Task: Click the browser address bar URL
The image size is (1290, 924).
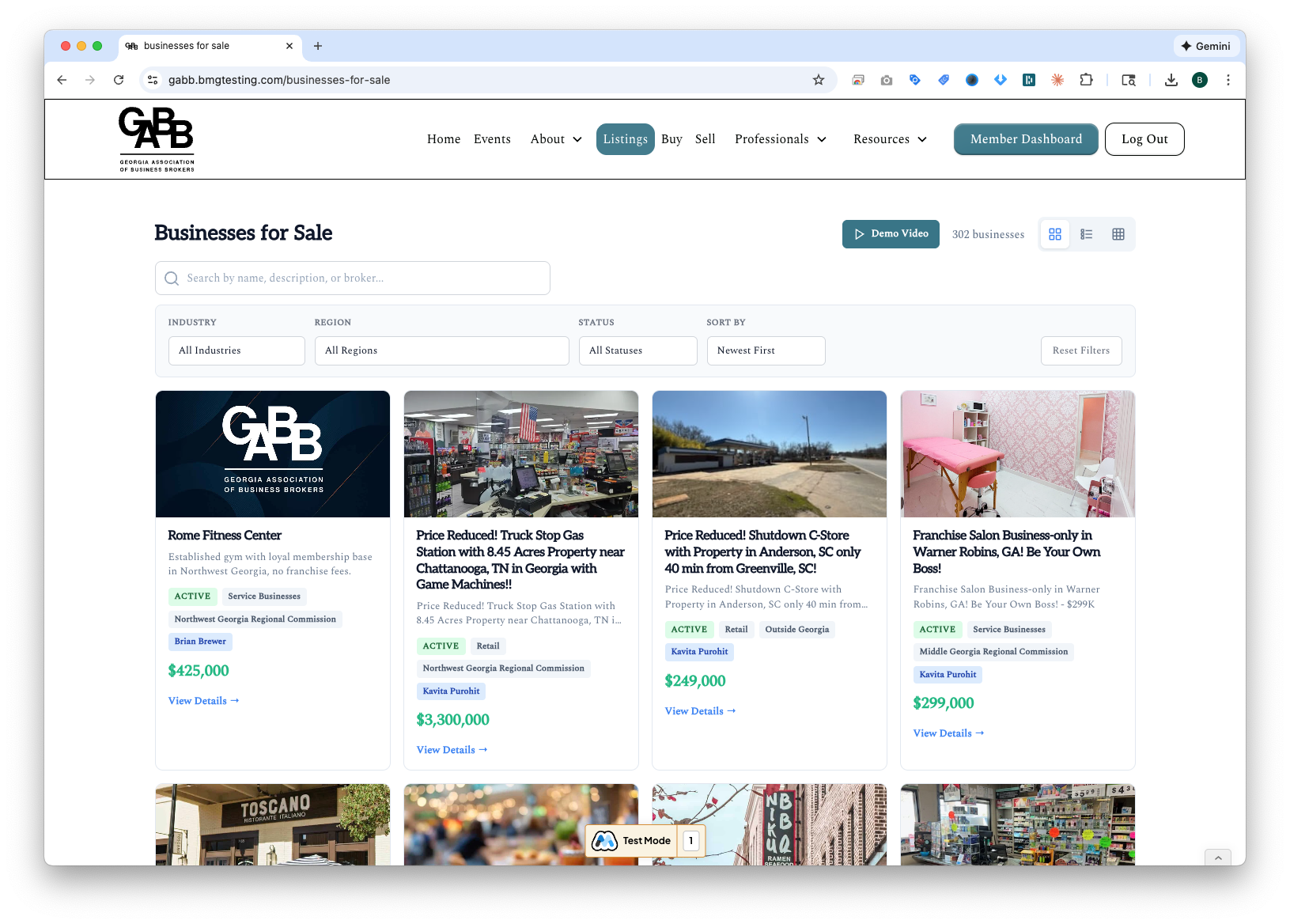Action: 279,80
